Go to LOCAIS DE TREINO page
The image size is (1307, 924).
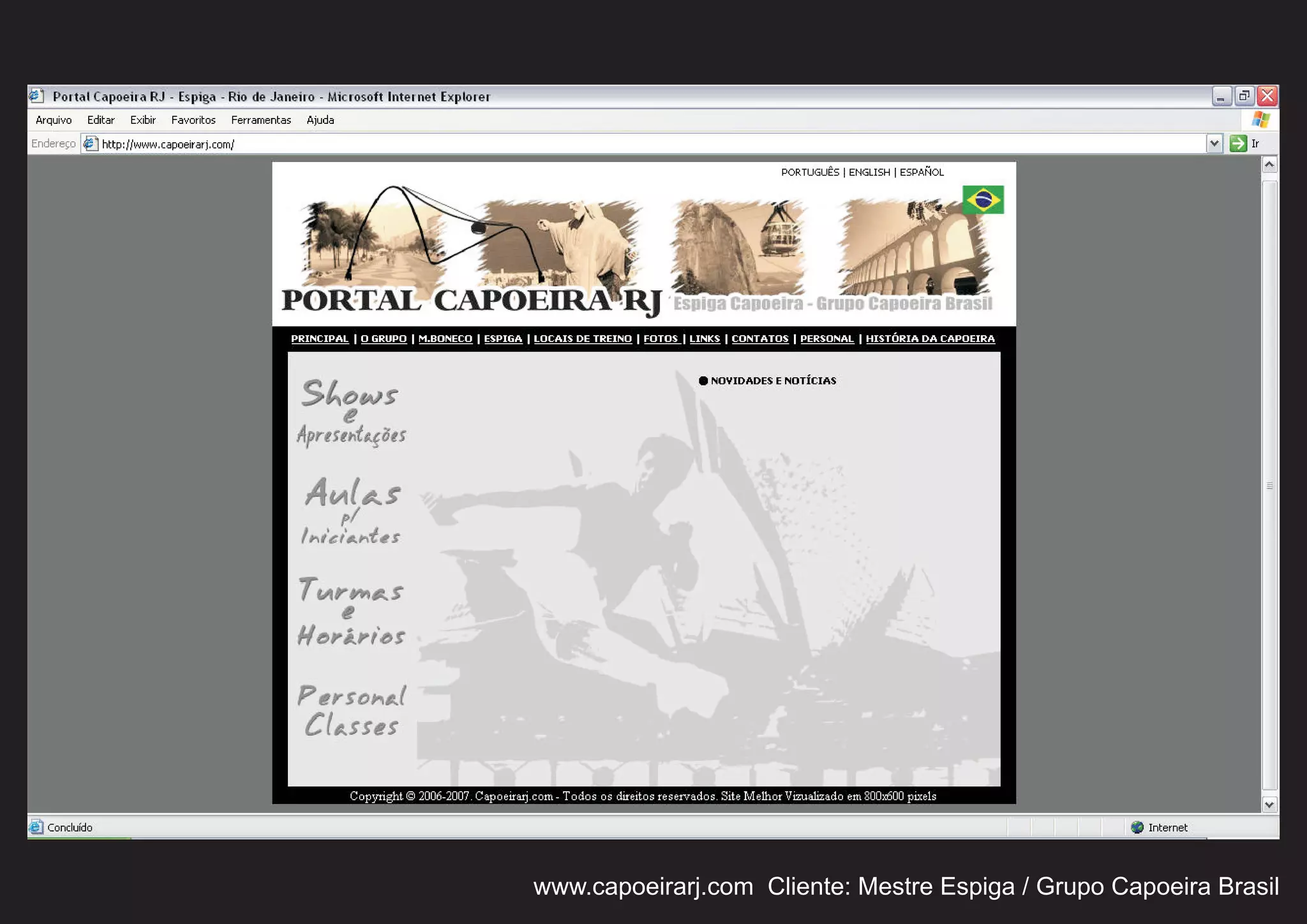coord(583,339)
